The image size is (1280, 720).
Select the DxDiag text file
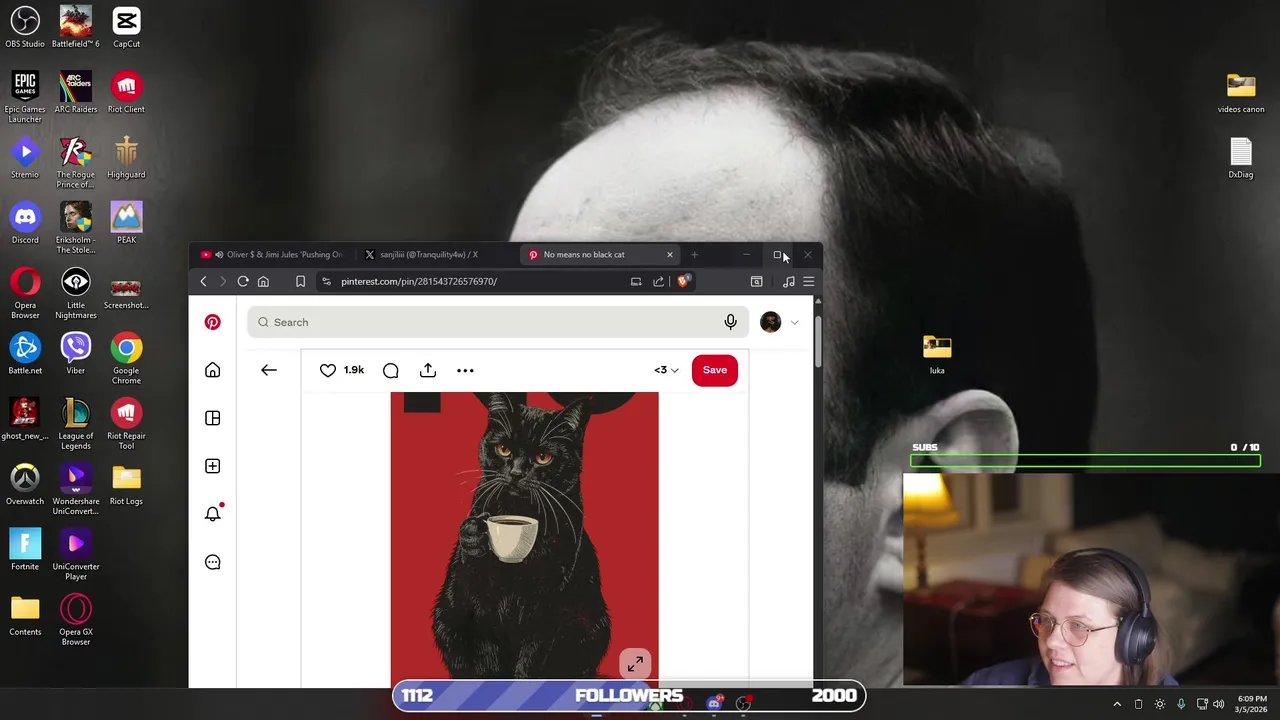coord(1241,157)
